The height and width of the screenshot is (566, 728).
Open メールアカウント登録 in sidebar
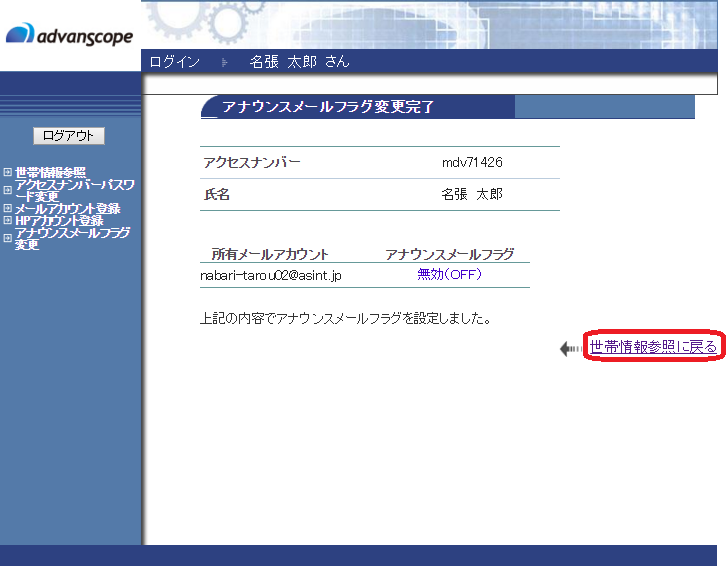pos(68,208)
